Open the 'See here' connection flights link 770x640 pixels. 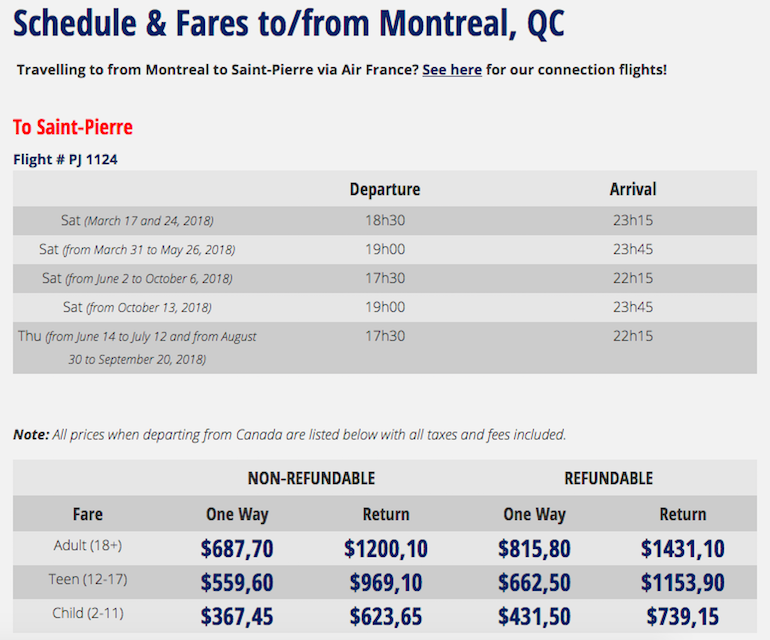(x=452, y=70)
